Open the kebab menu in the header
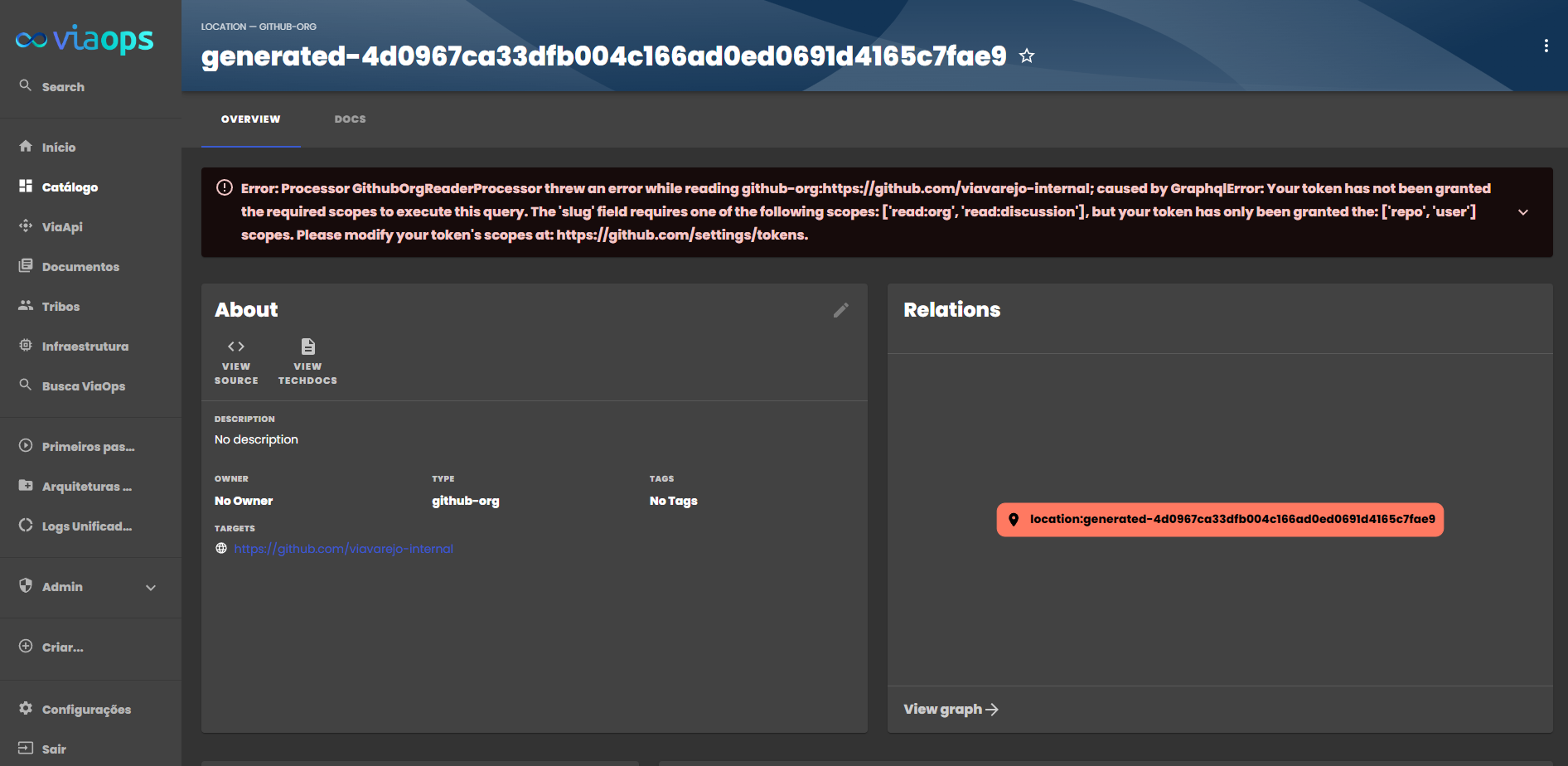 1546,45
